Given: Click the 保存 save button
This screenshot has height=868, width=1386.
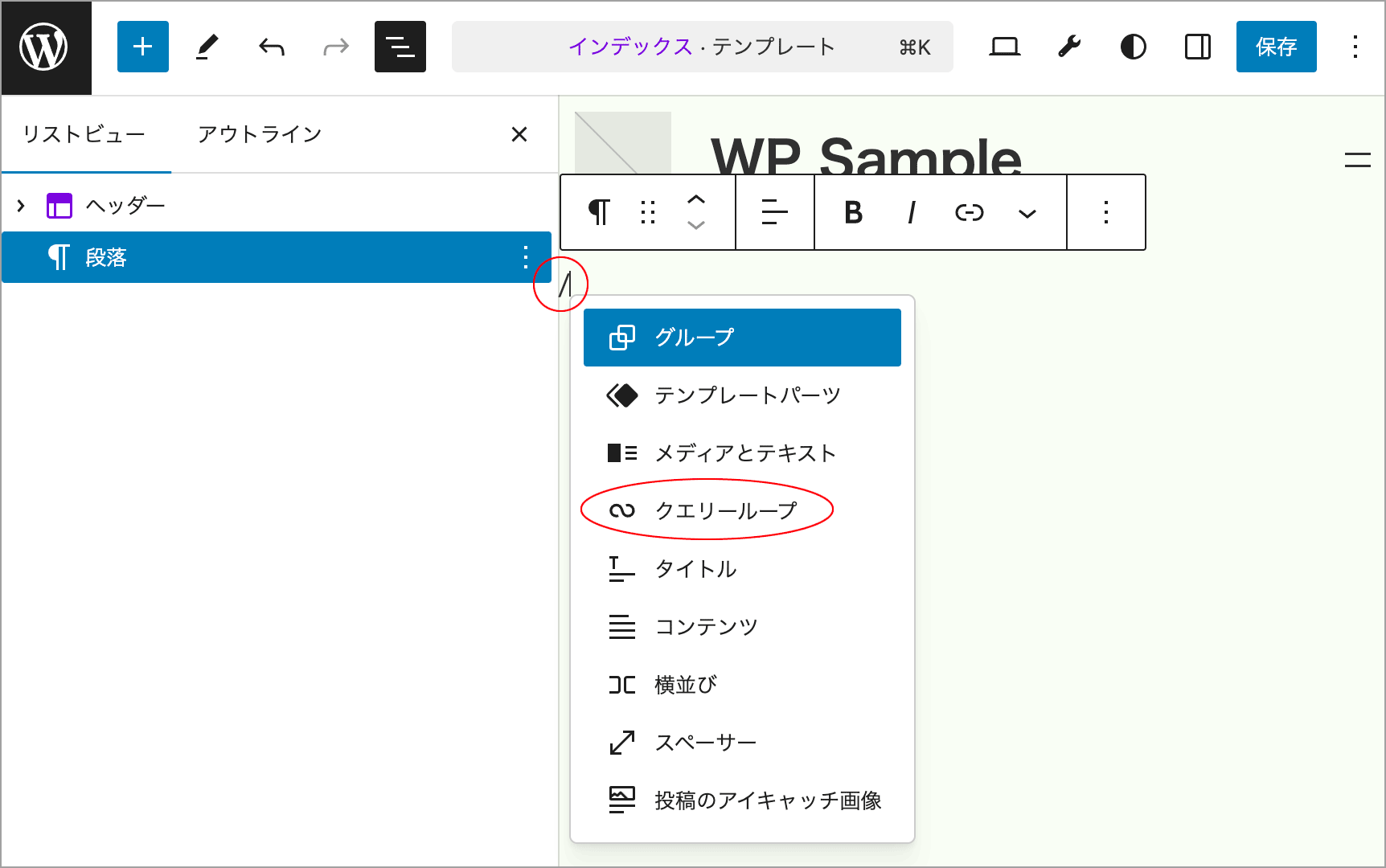Looking at the screenshot, I should click(x=1276, y=47).
